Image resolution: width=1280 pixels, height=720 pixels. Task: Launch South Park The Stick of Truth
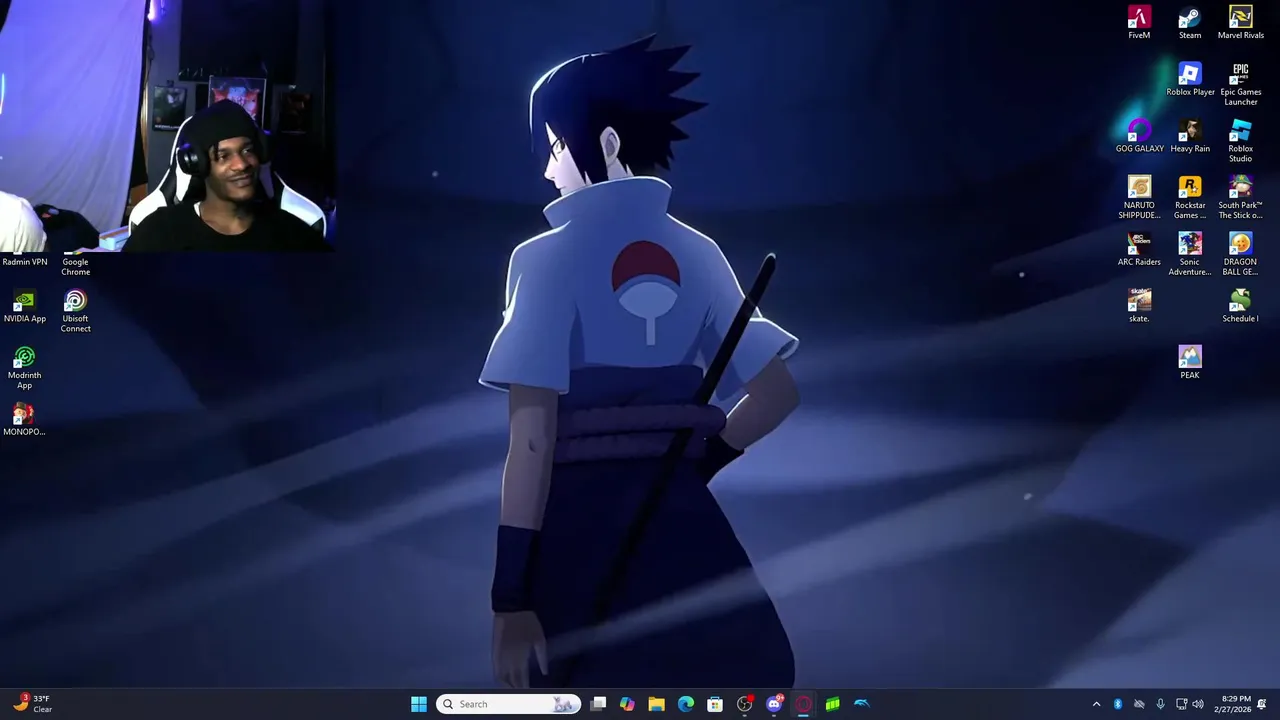(x=1240, y=198)
